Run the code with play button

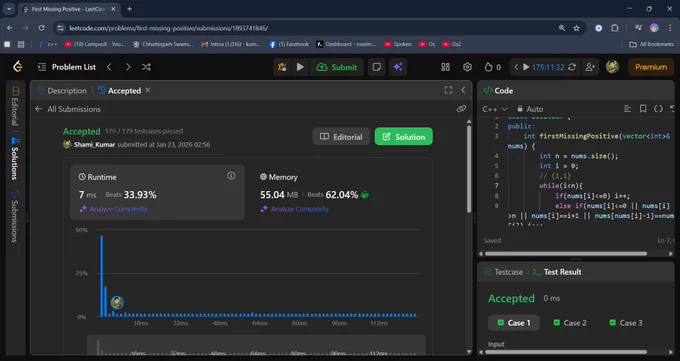point(300,67)
